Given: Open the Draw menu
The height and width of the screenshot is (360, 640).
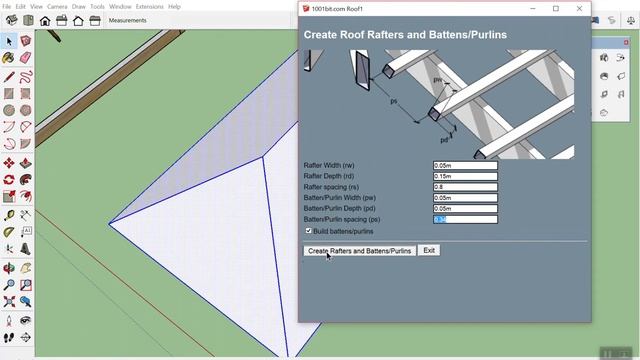Looking at the screenshot, I should click(x=79, y=7).
